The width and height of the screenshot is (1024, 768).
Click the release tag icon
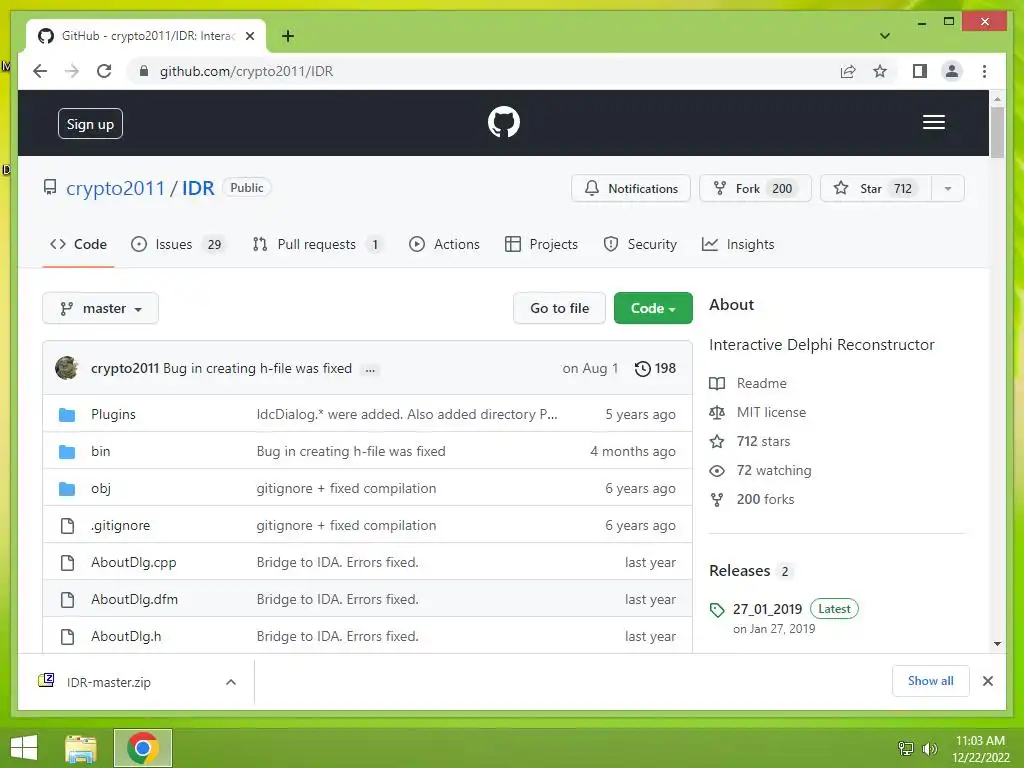point(717,610)
